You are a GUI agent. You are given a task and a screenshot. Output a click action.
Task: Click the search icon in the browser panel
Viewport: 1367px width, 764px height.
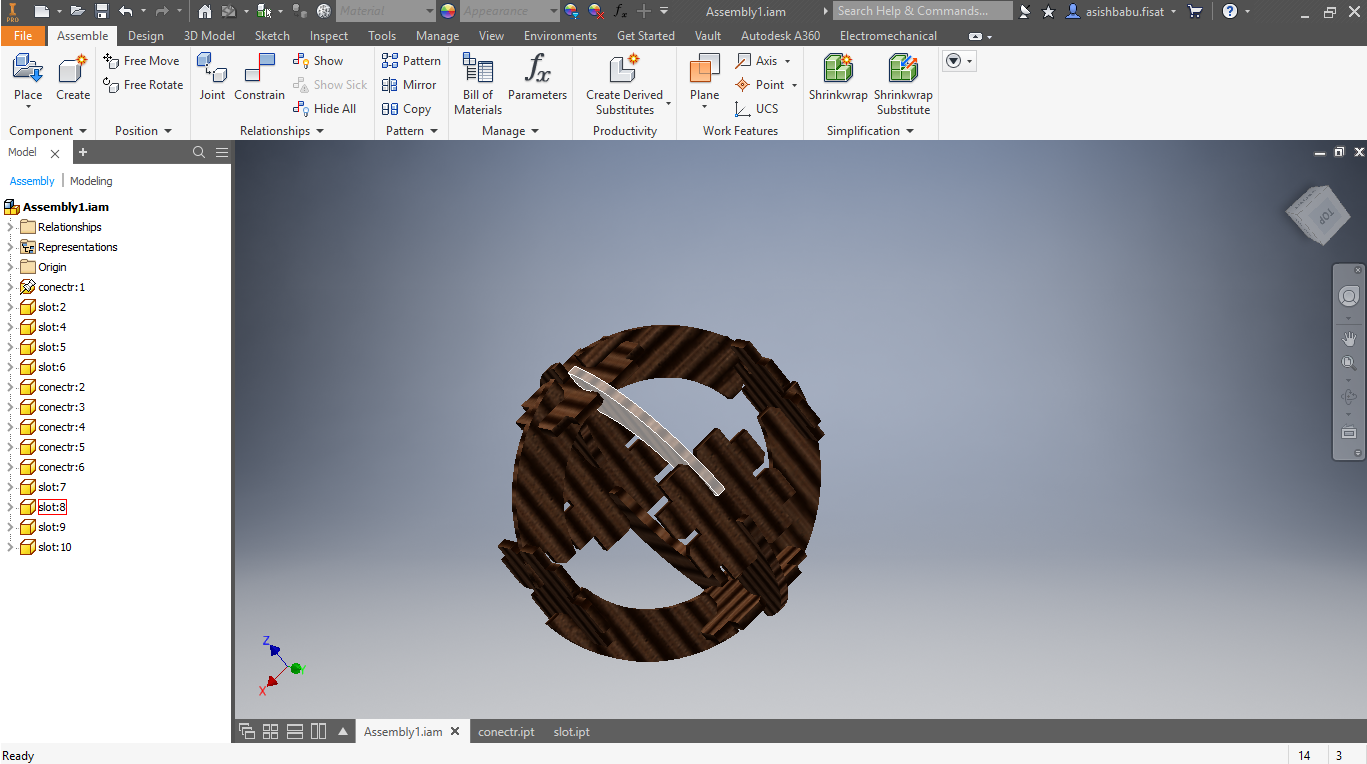pos(199,152)
